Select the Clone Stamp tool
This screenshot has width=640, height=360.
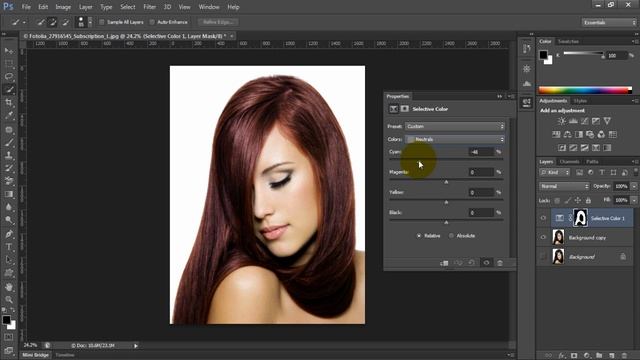[9, 155]
